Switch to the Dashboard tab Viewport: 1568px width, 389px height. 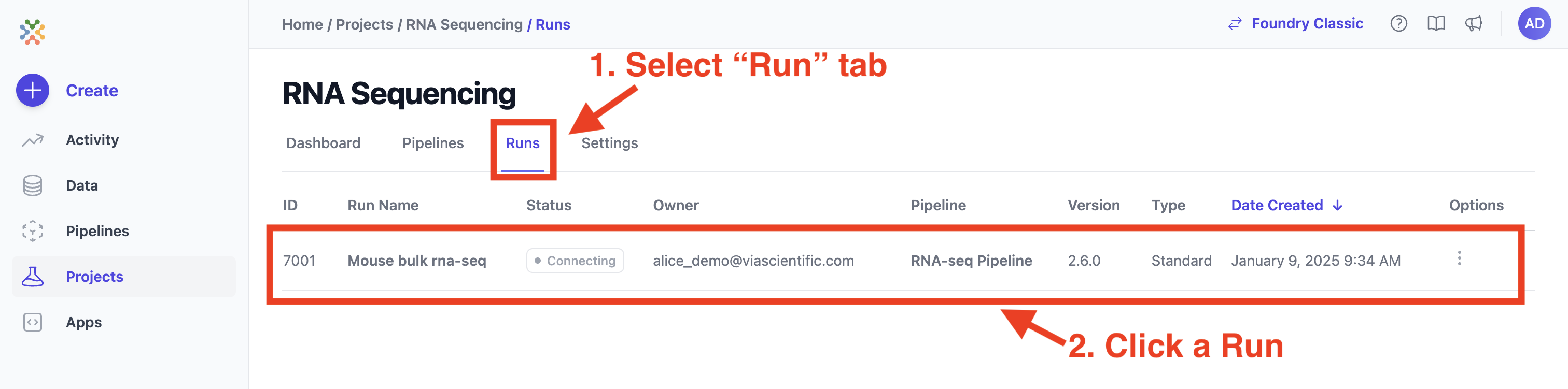pos(323,143)
